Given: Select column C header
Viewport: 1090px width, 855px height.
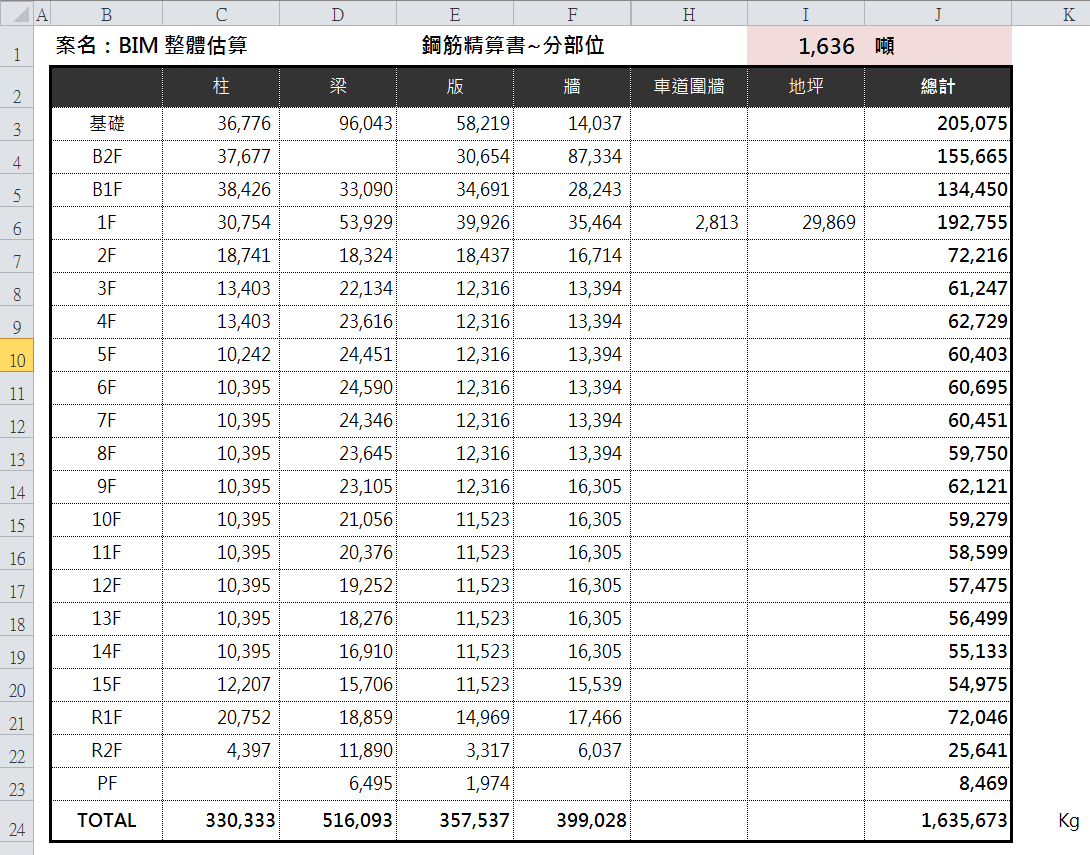Looking at the screenshot, I should (x=221, y=13).
